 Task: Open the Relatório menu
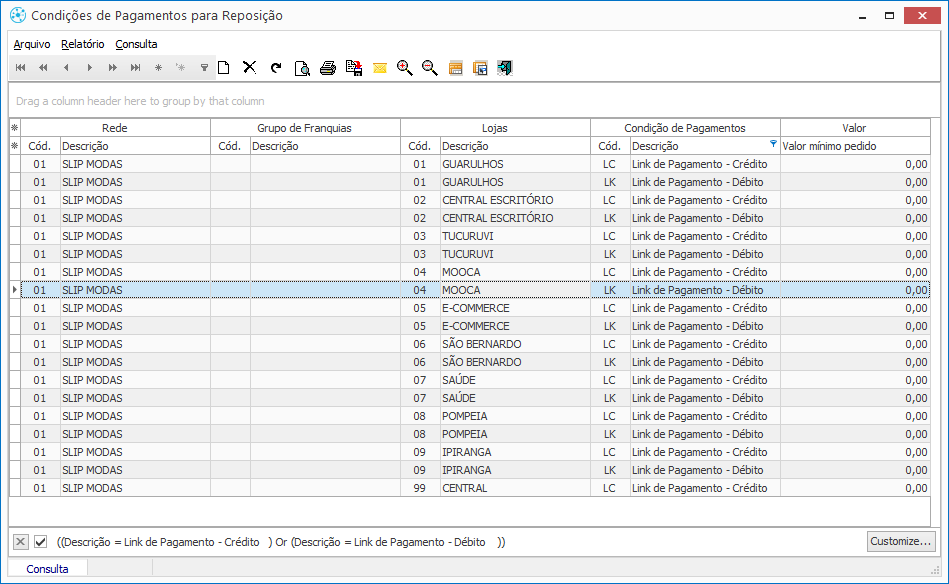click(x=83, y=44)
